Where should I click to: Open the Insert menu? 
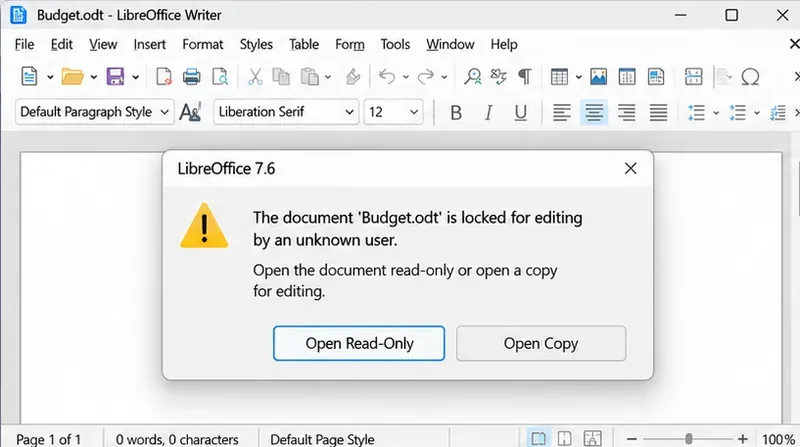[149, 44]
